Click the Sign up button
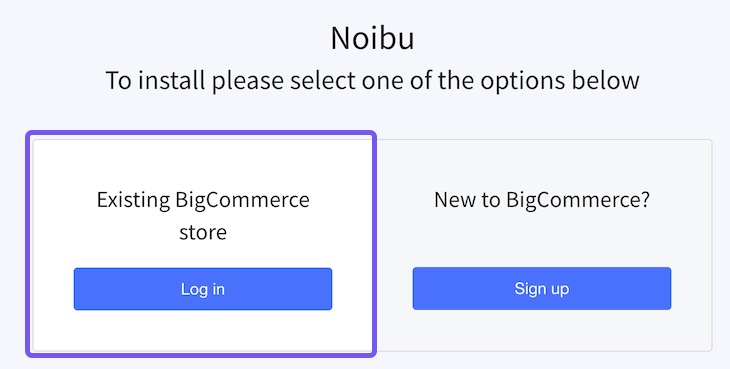 tap(541, 288)
